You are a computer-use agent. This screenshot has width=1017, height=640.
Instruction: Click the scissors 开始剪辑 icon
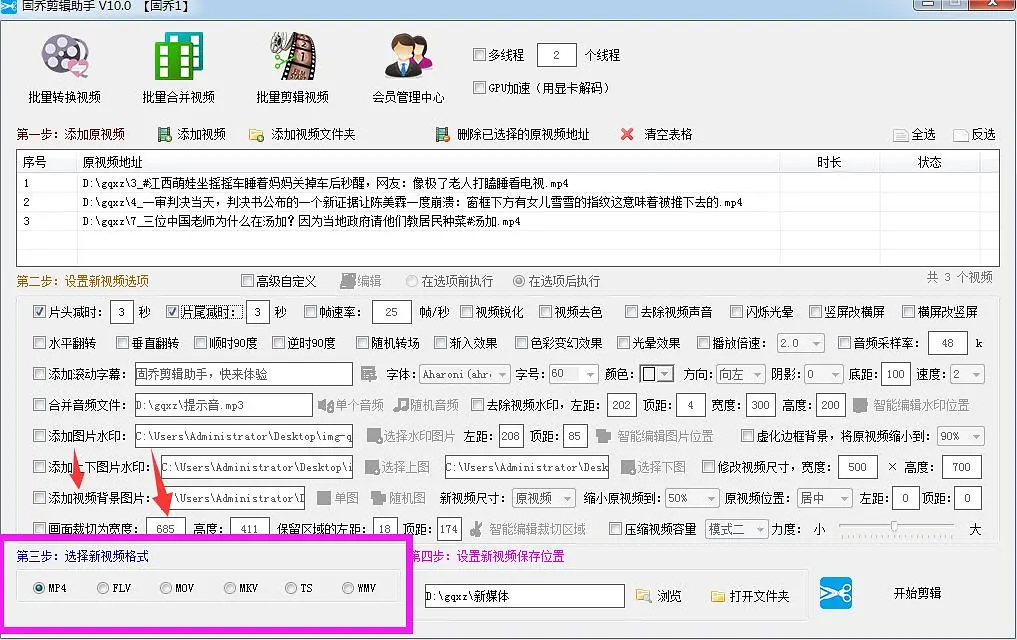(x=836, y=593)
